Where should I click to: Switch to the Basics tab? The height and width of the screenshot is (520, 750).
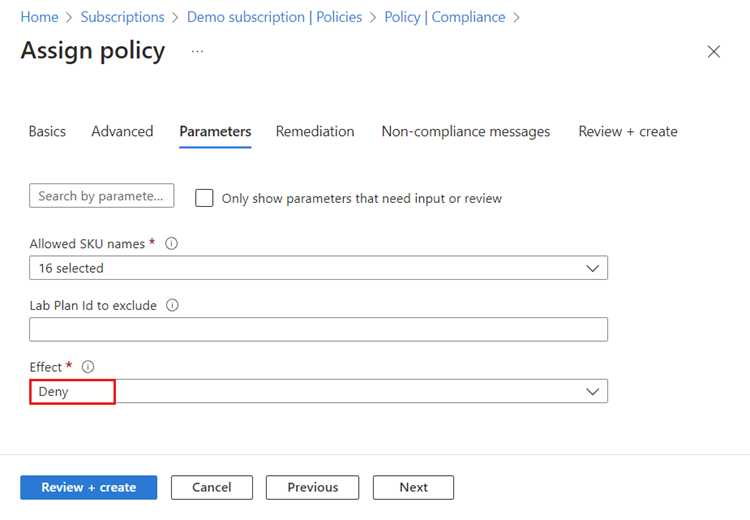[x=47, y=132]
